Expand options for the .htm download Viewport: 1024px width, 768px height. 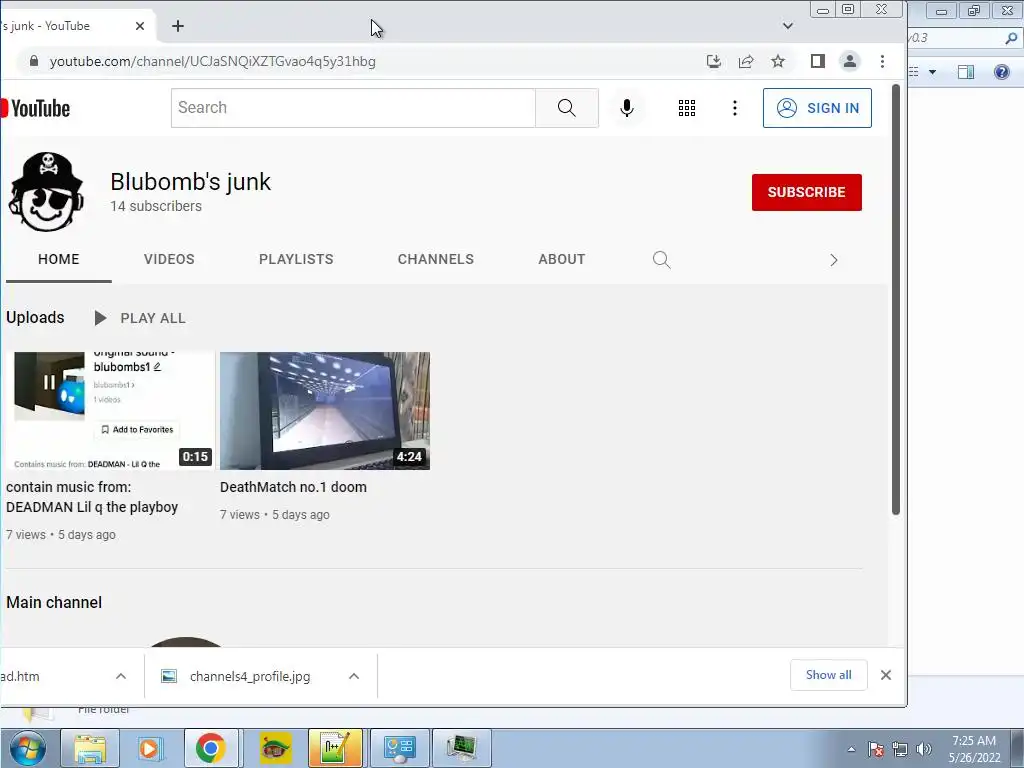[x=121, y=677]
